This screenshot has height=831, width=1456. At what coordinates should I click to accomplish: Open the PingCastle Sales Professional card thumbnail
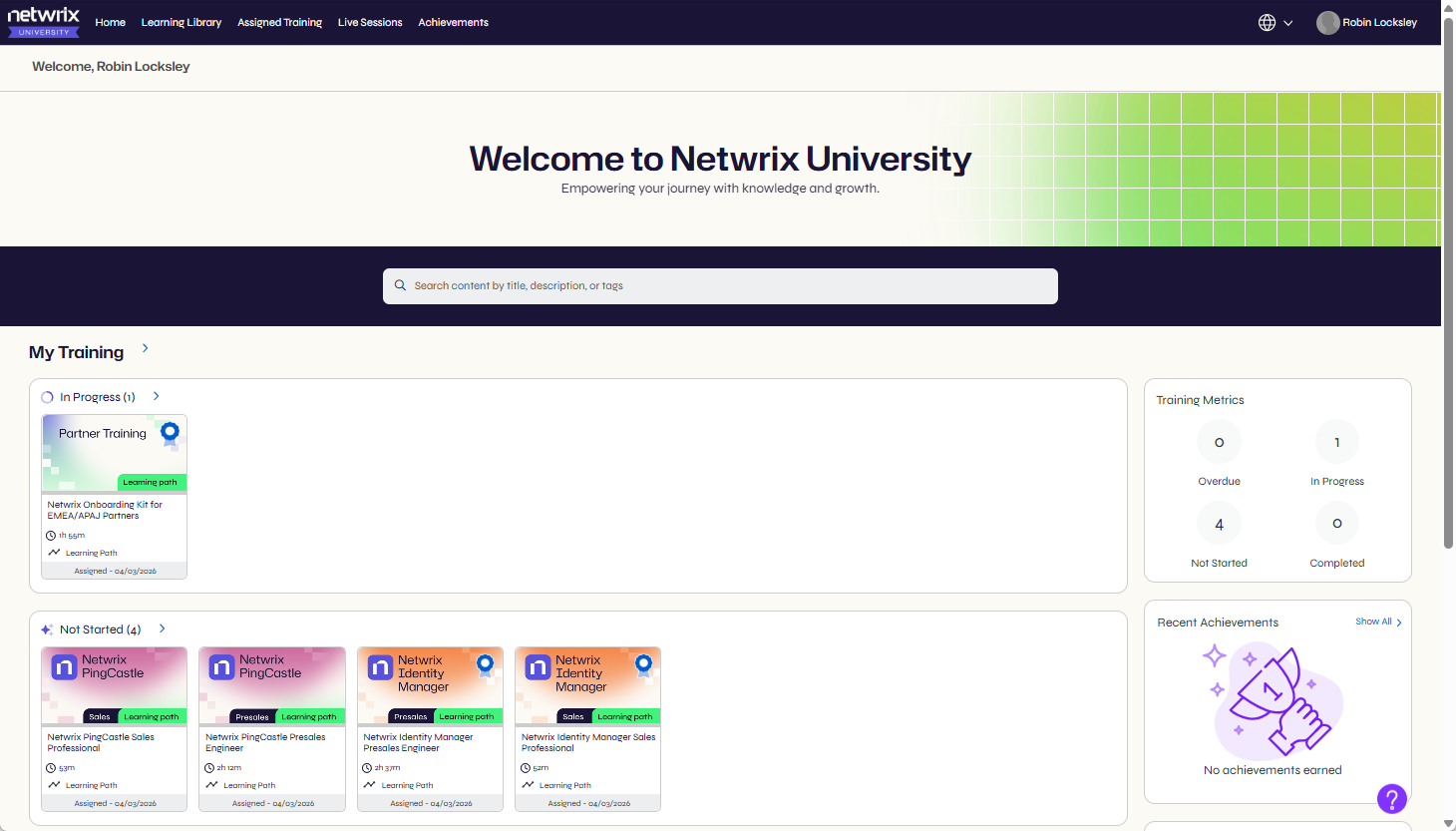tap(114, 685)
